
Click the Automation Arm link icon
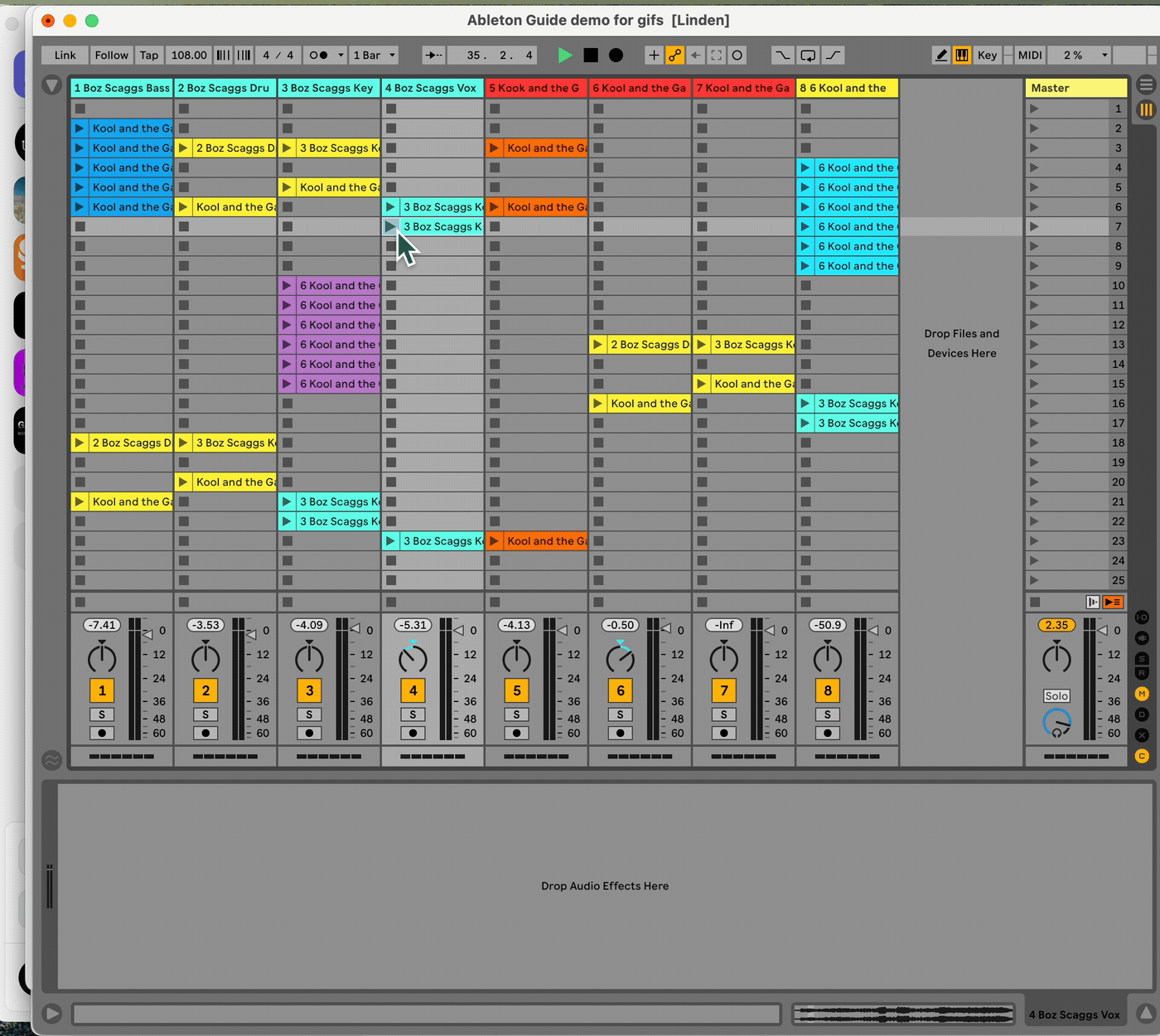click(675, 56)
